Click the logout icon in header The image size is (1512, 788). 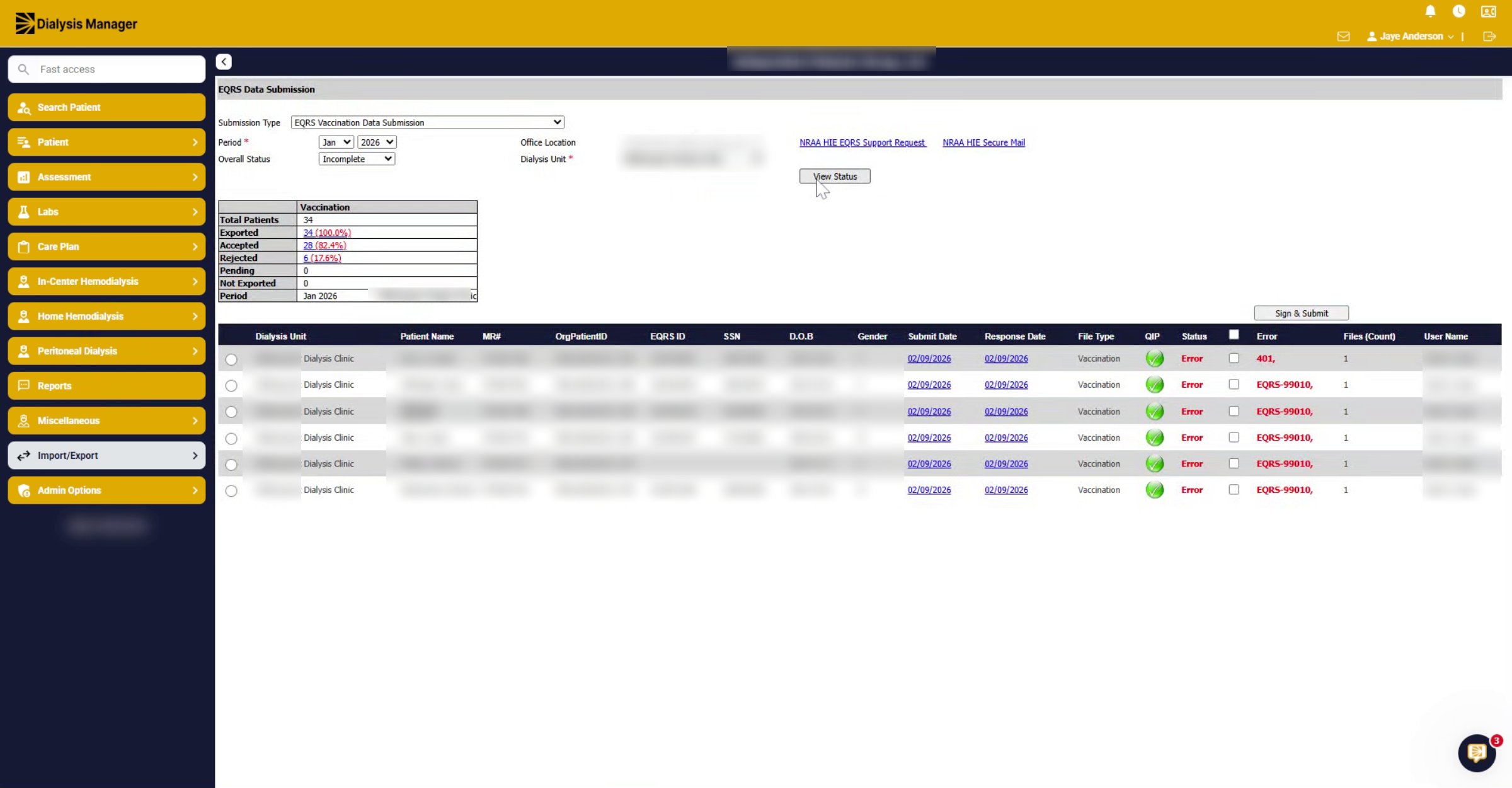click(x=1489, y=37)
